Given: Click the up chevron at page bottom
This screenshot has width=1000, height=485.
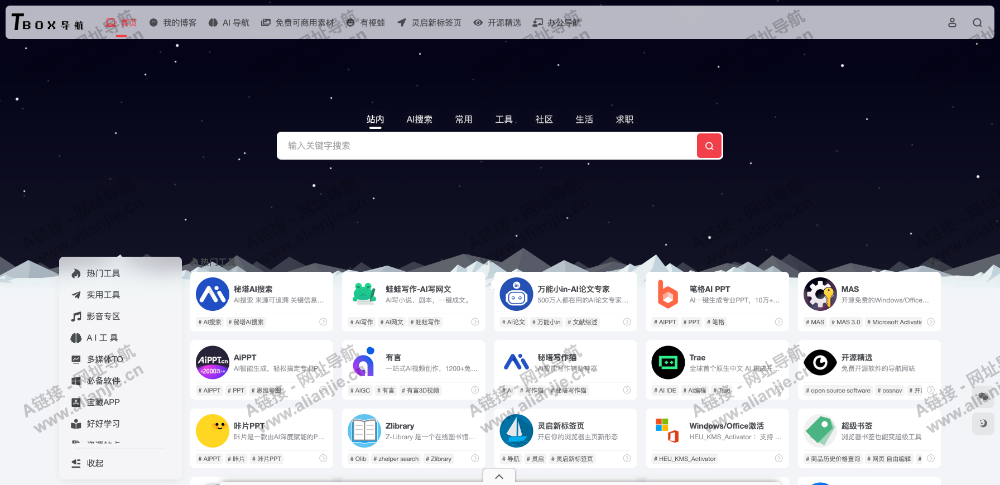Looking at the screenshot, I should click(499, 476).
